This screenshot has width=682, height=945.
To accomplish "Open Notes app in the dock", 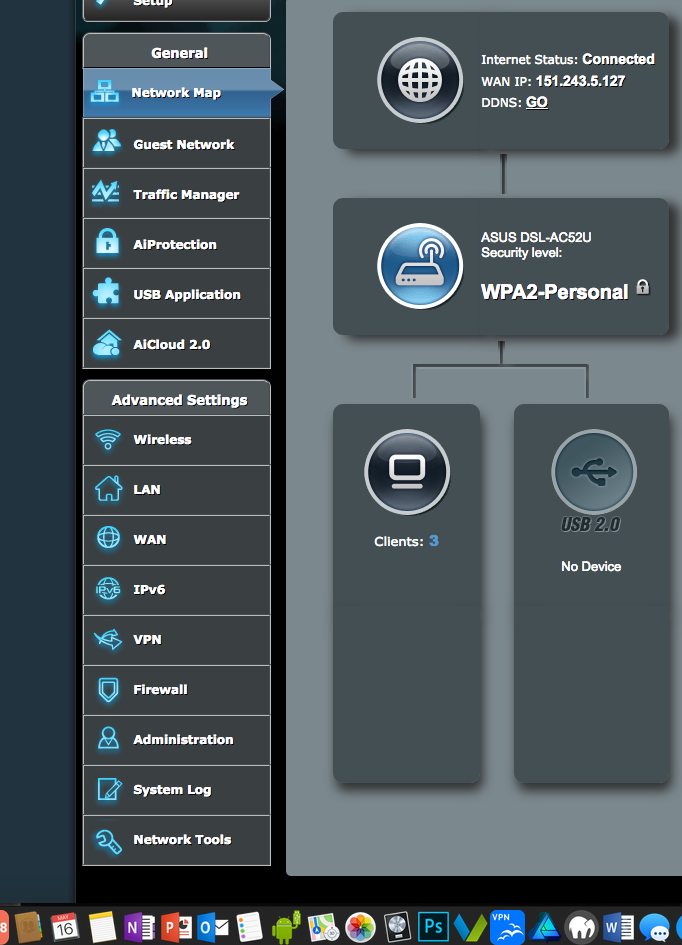I will [102, 927].
